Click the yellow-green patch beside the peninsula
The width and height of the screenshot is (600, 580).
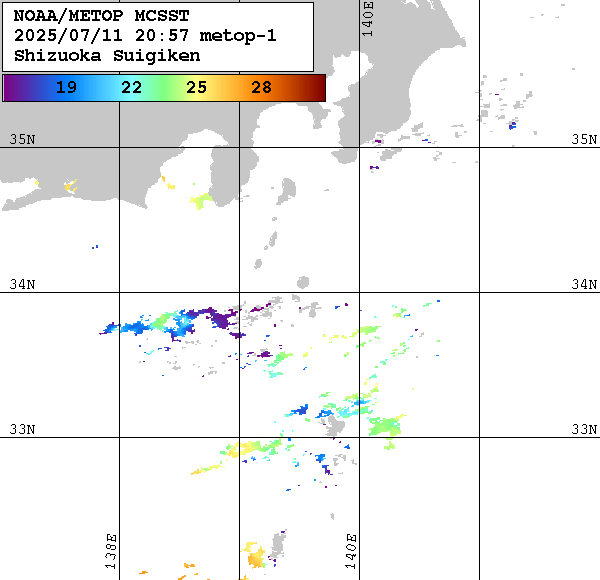[x=202, y=200]
